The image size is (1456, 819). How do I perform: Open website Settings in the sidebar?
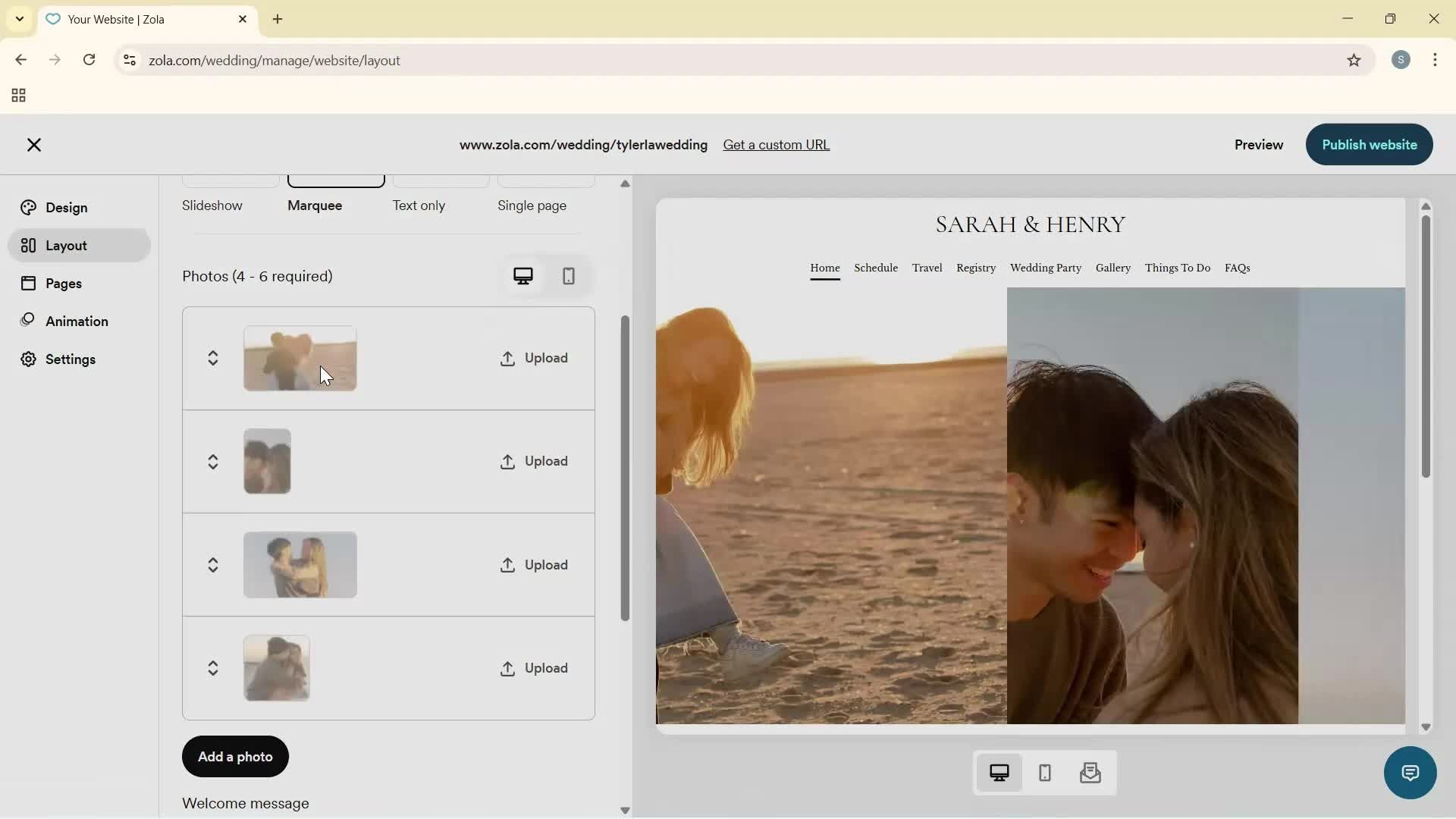(x=71, y=359)
